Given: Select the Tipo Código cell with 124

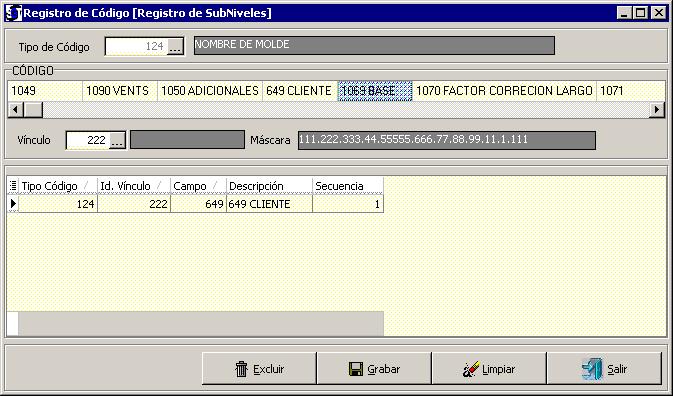Looking at the screenshot, I should (x=58, y=203).
